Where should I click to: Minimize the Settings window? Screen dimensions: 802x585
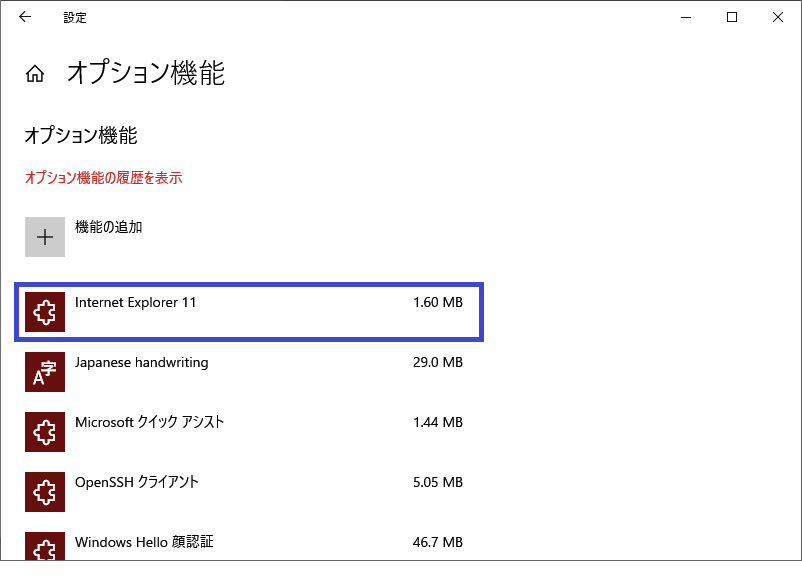[x=686, y=17]
